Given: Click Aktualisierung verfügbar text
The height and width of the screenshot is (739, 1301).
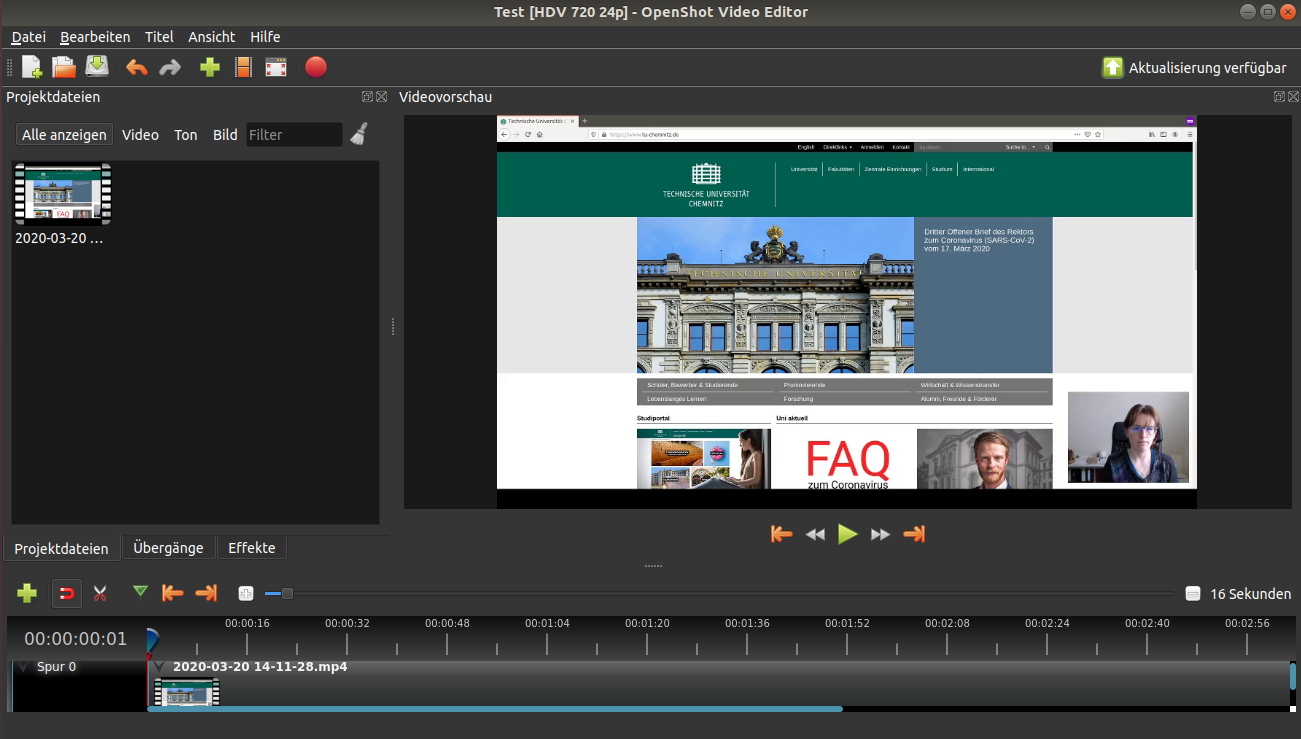Looking at the screenshot, I should pyautogui.click(x=1207, y=68).
